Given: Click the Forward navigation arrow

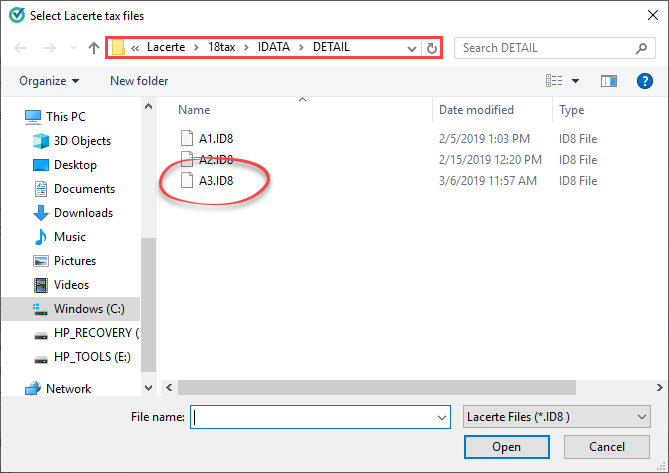Looking at the screenshot, I should coord(49,48).
